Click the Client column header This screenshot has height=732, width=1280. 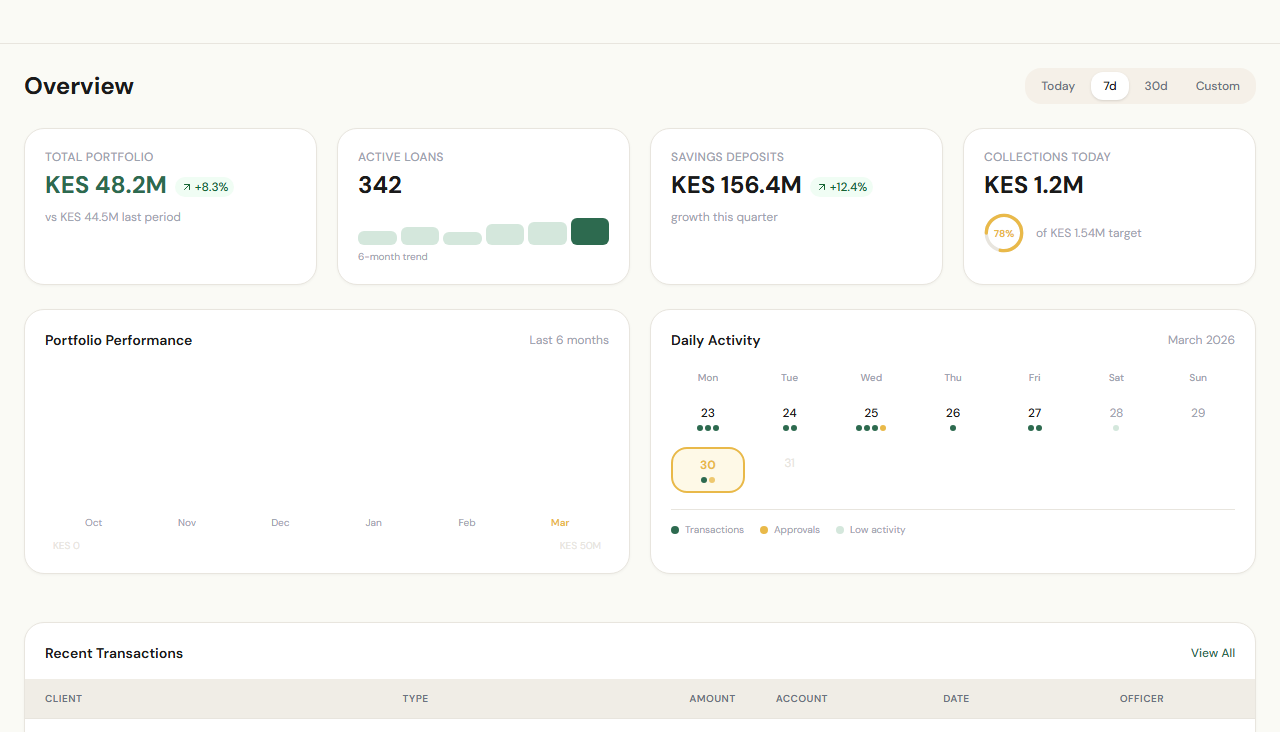point(64,699)
